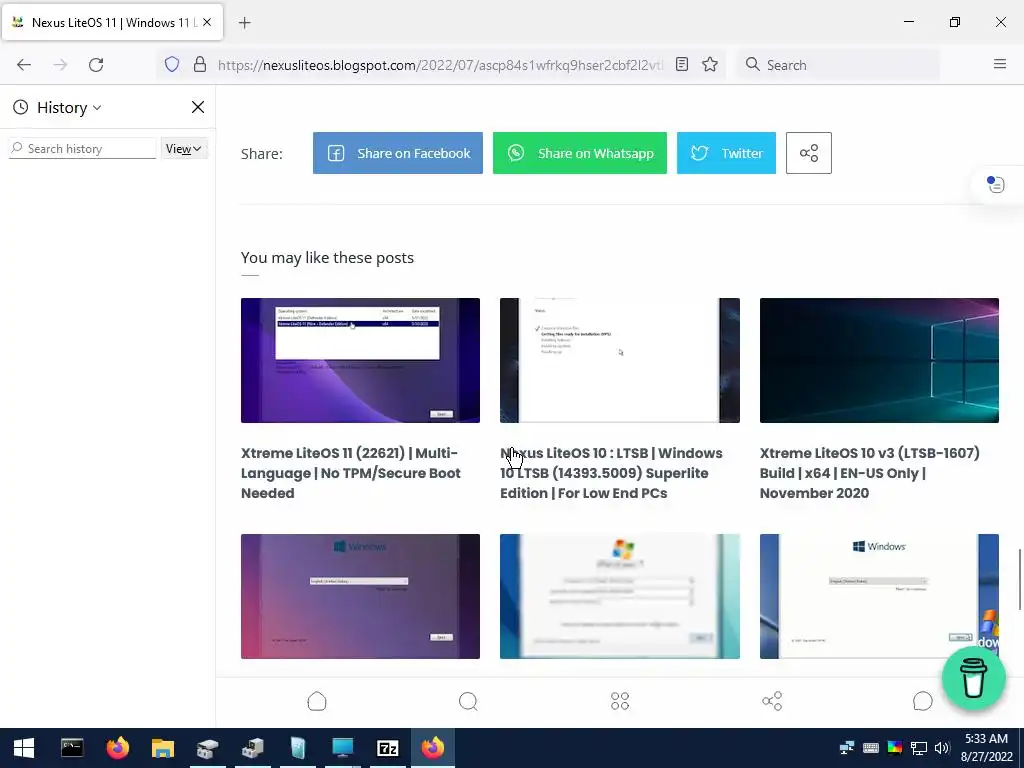Click the taskbar clock showing 5:33 AM
Viewport: 1024px width, 768px height.
coord(986,748)
